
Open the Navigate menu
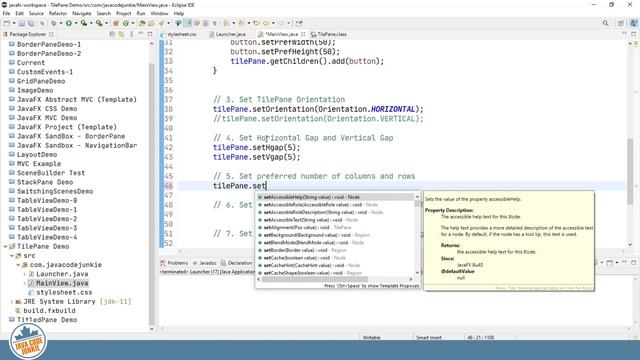pos(82,13)
